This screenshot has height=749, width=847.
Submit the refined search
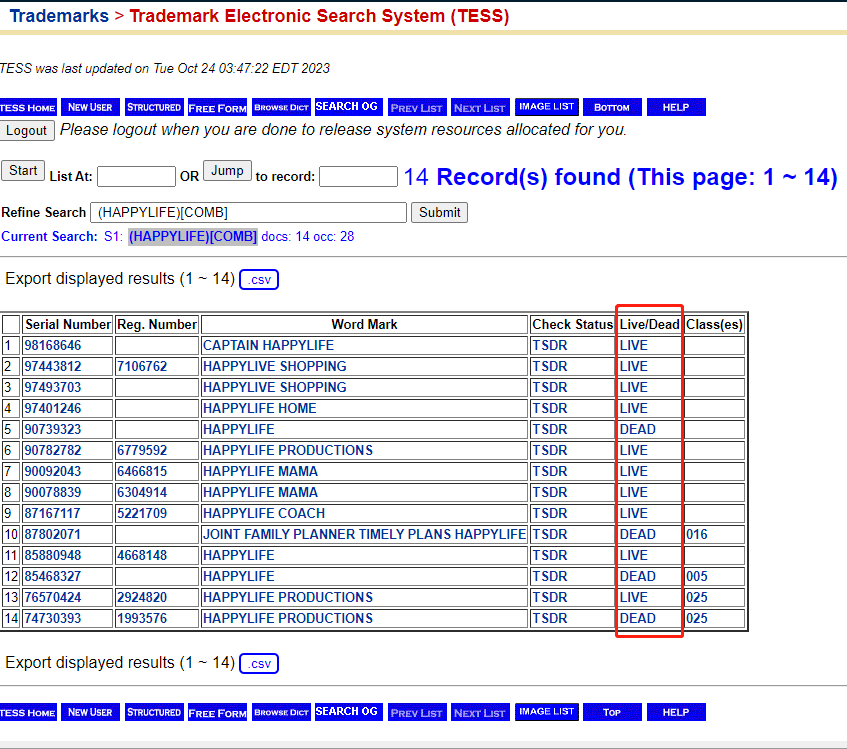[x=440, y=212]
